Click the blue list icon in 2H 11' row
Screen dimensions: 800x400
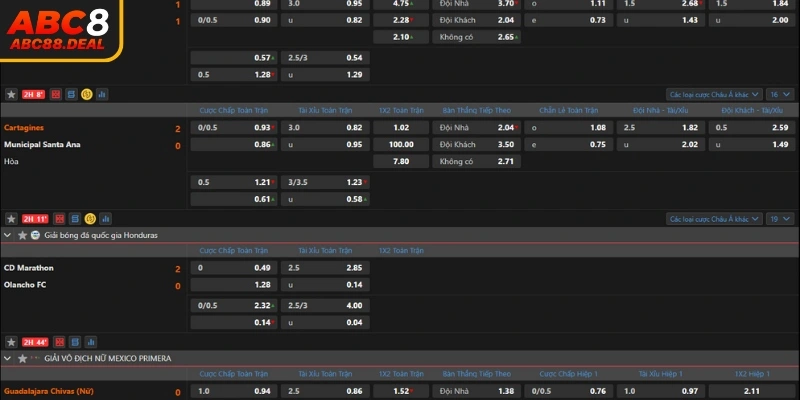pyautogui.click(x=72, y=218)
